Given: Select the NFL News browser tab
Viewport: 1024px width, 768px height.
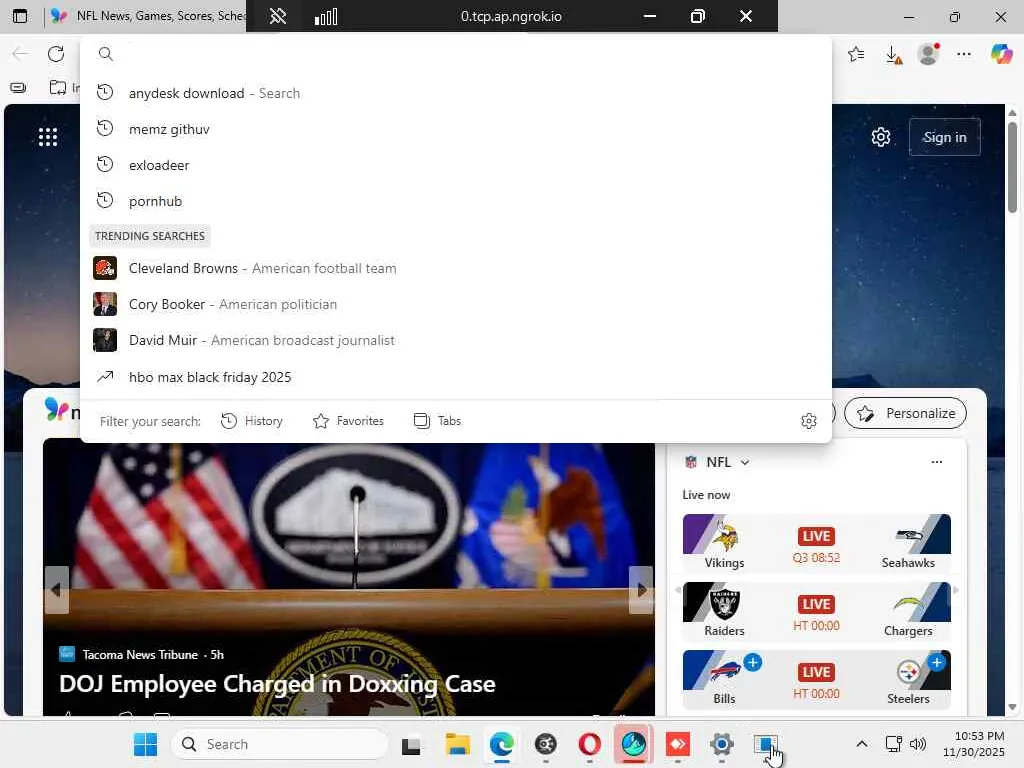Looking at the screenshot, I should coord(148,16).
